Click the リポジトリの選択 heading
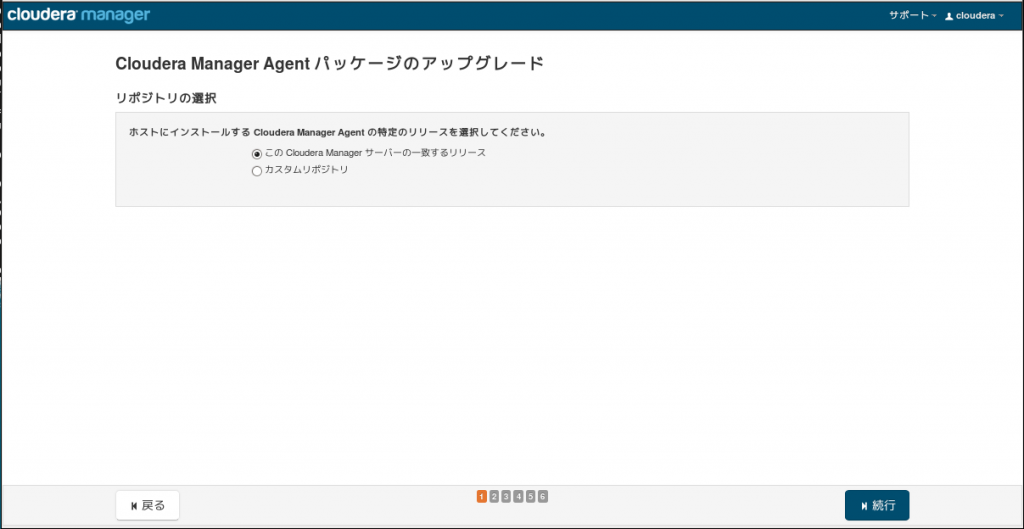Viewport: 1024px width, 529px height. [x=166, y=99]
